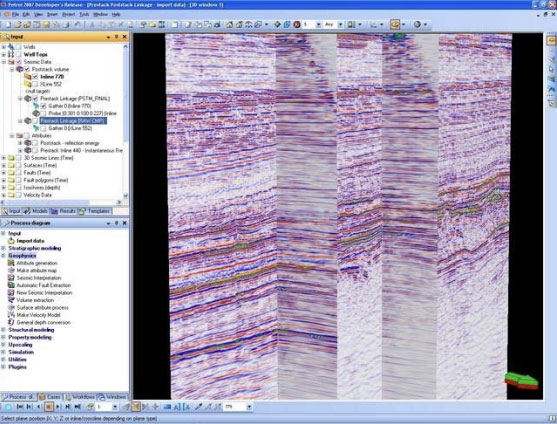Click the New project icon in the toolbar
This screenshot has height=424, width=557.
tap(8, 25)
